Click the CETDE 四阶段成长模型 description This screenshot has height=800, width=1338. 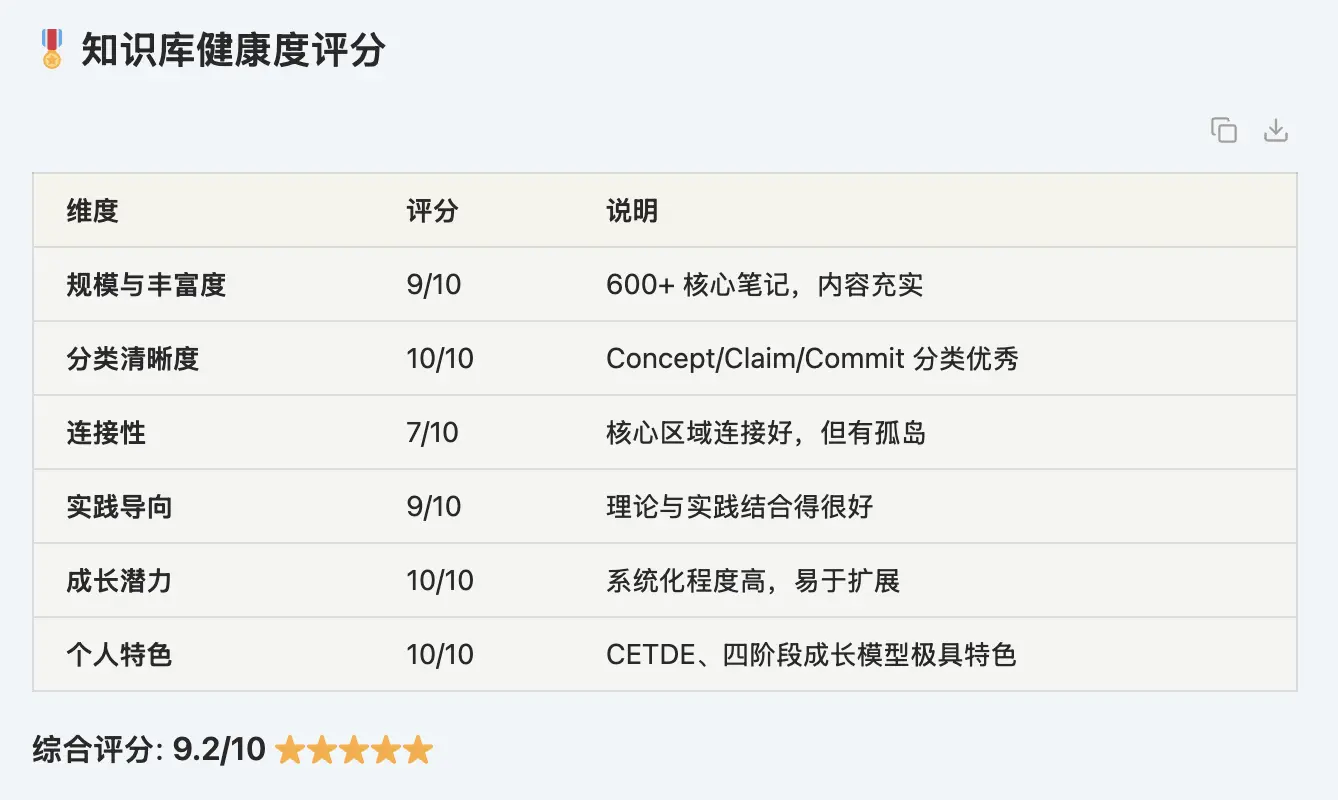(811, 655)
